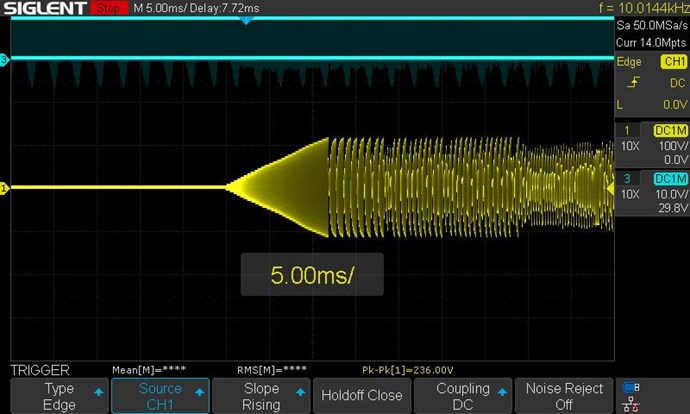Click the frequency counter f = 10.0144kHz
The height and width of the screenshot is (414, 690).
point(644,8)
